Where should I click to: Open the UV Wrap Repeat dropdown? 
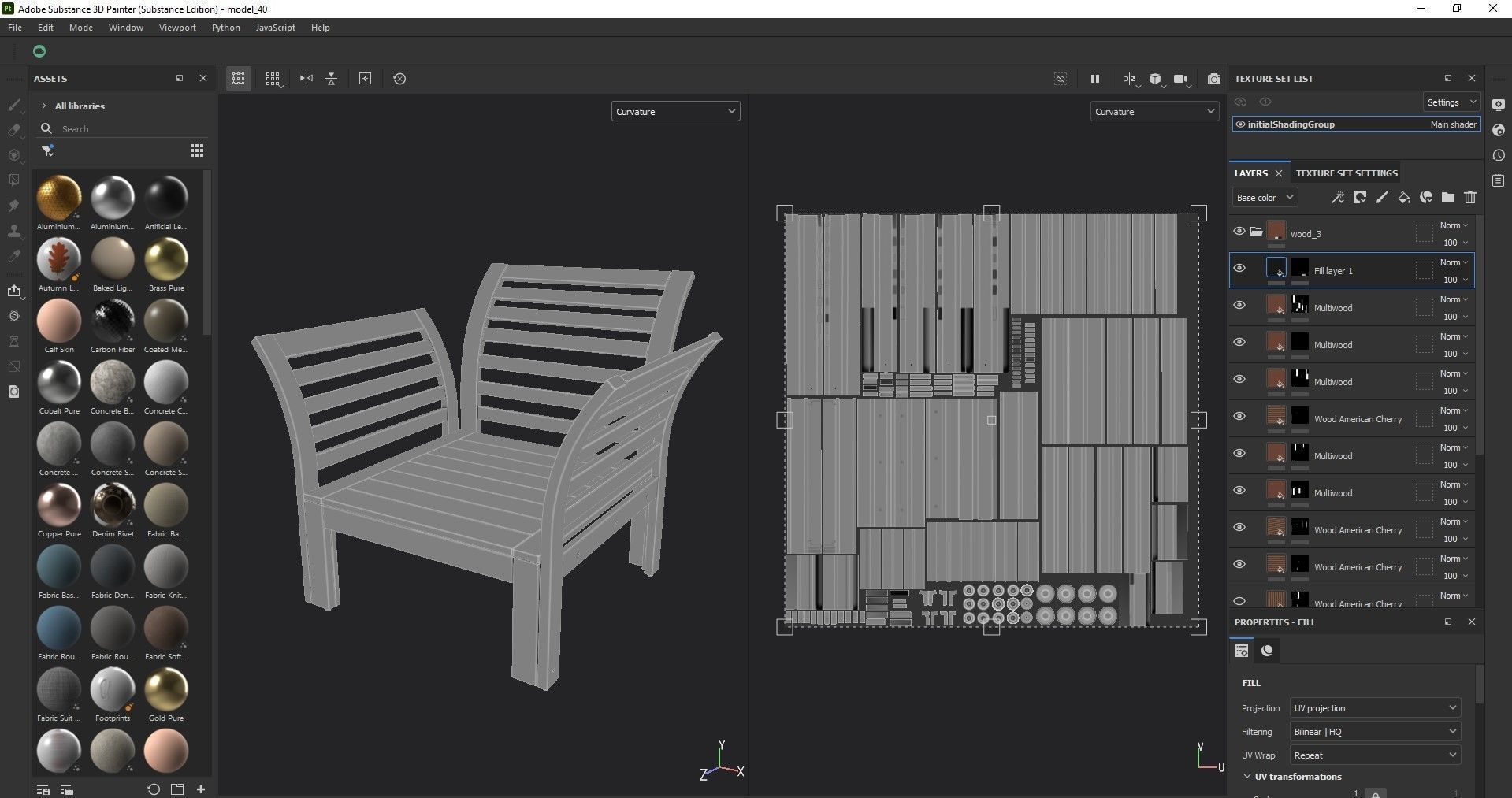1375,755
